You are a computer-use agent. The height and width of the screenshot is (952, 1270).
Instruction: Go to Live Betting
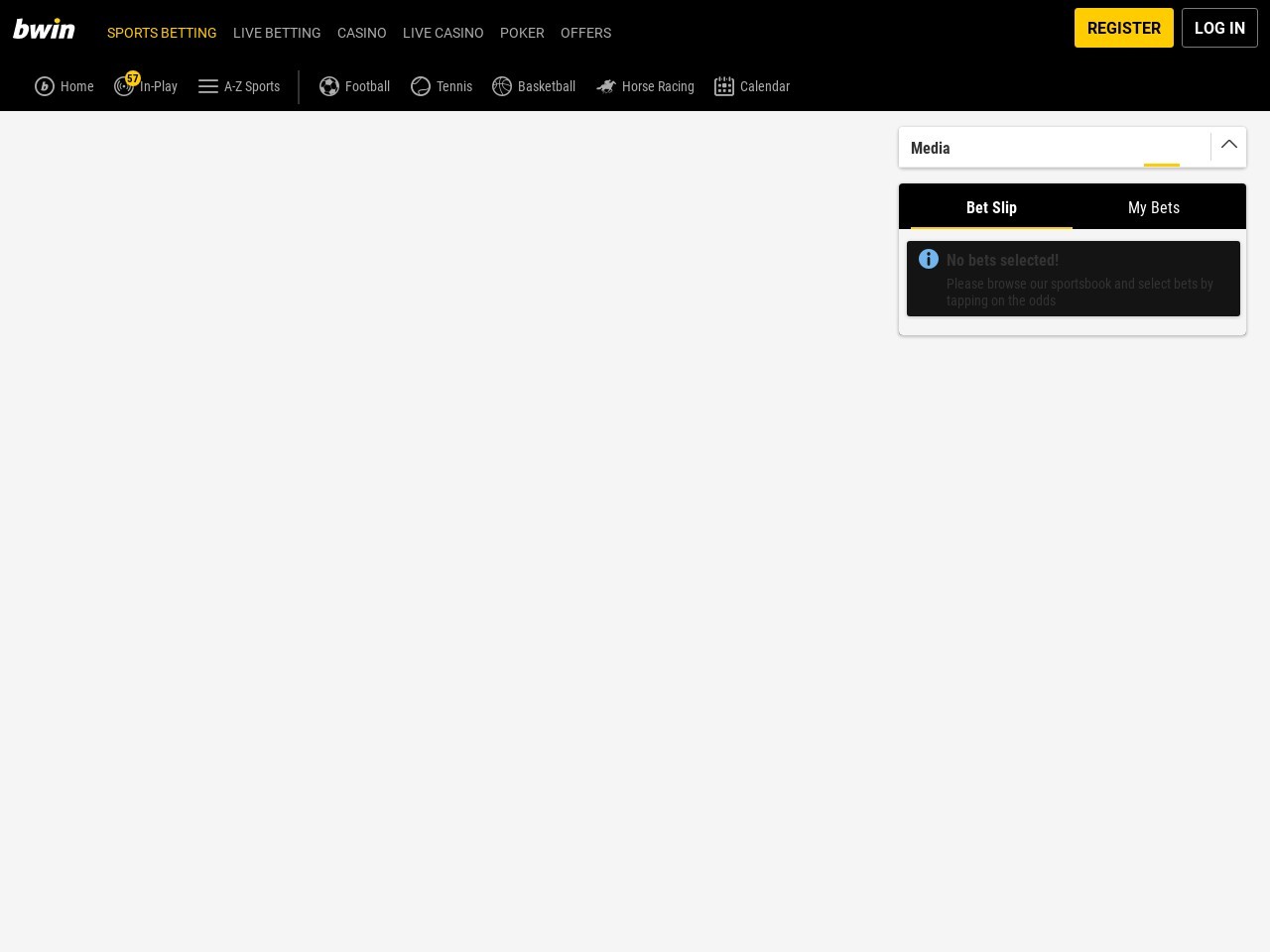(x=277, y=33)
